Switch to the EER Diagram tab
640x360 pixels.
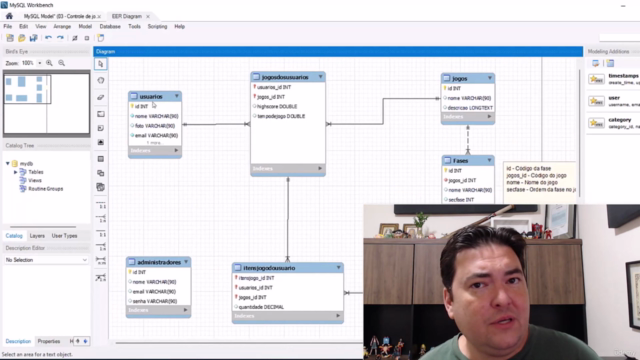tap(127, 16)
